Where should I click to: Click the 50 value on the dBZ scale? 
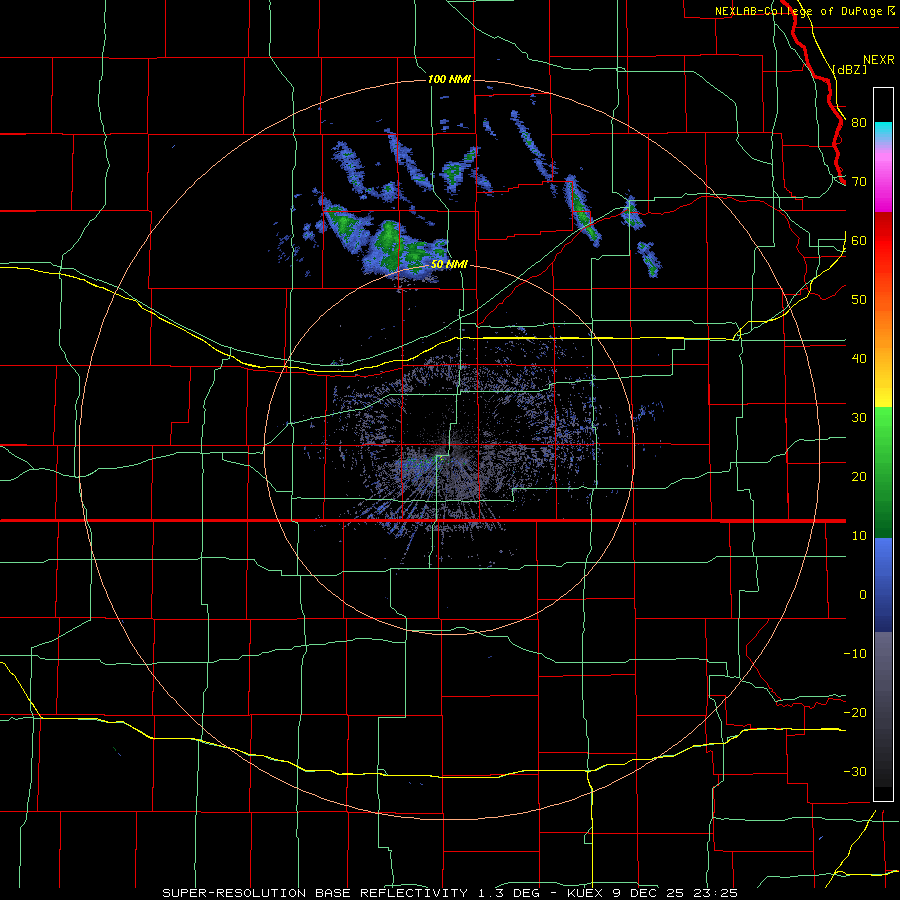click(859, 300)
